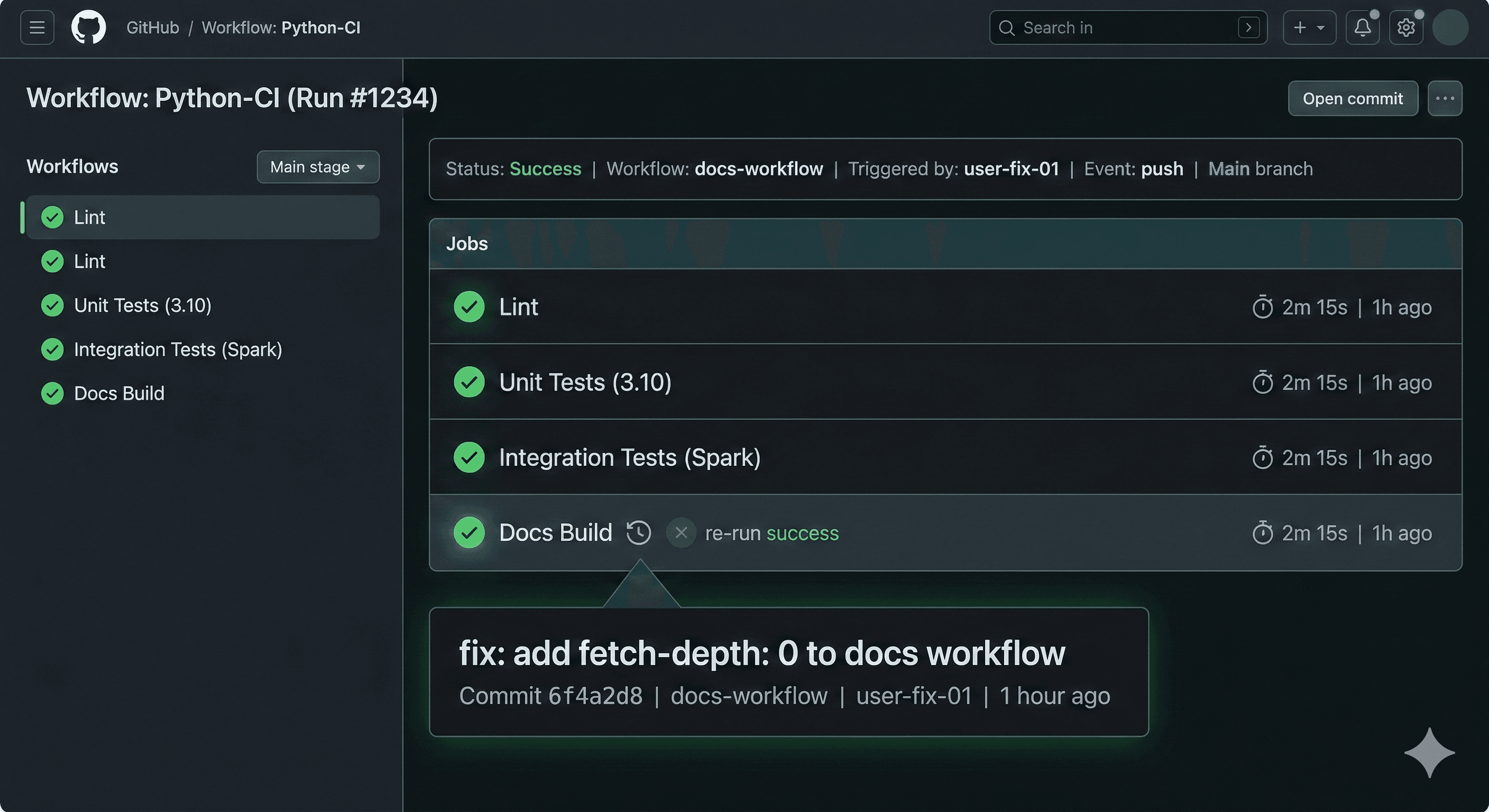Click the search arrow inside the search box
The height and width of the screenshot is (812, 1489).
(x=1249, y=27)
